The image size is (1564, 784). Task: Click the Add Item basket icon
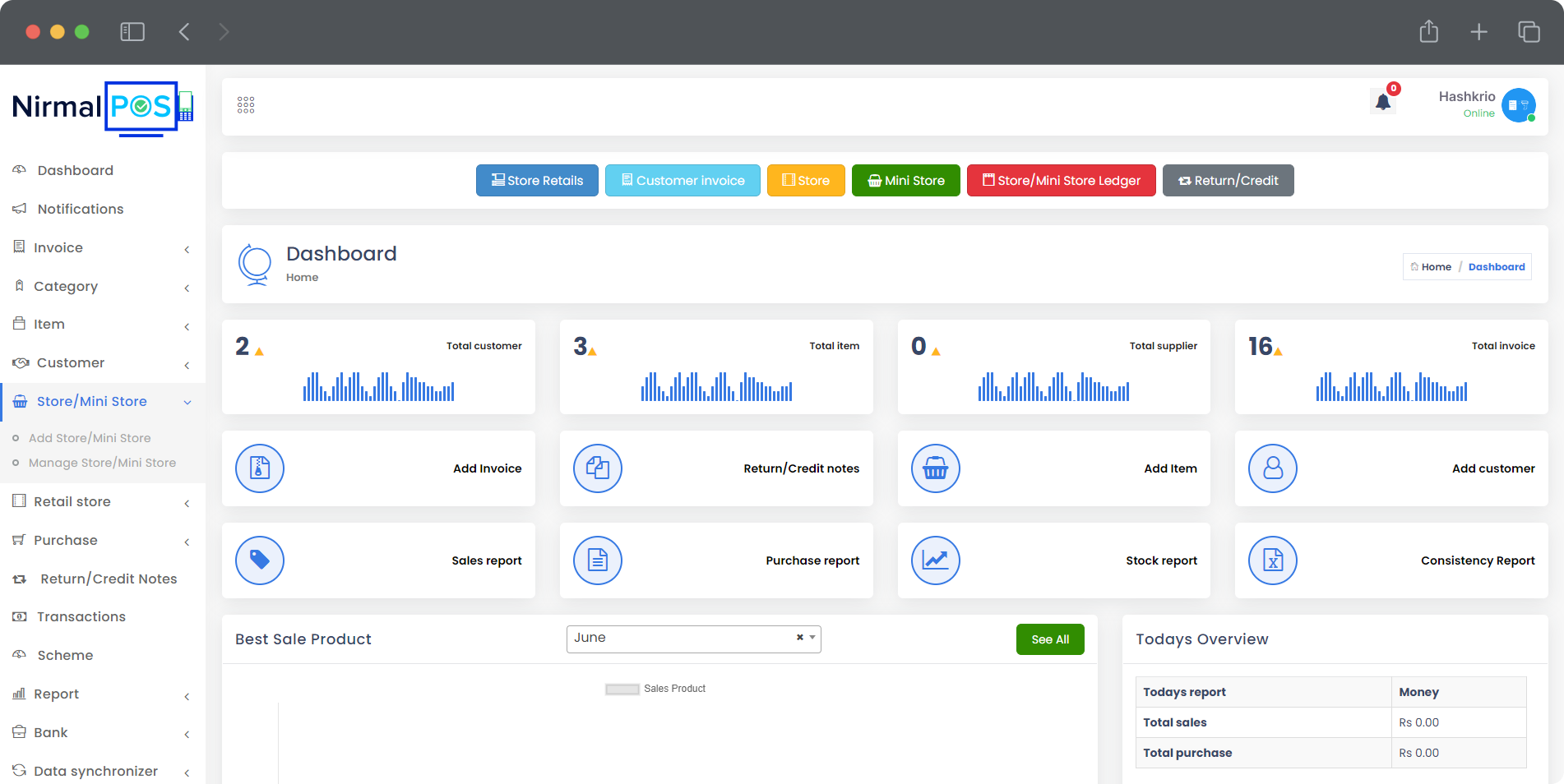[936, 468]
